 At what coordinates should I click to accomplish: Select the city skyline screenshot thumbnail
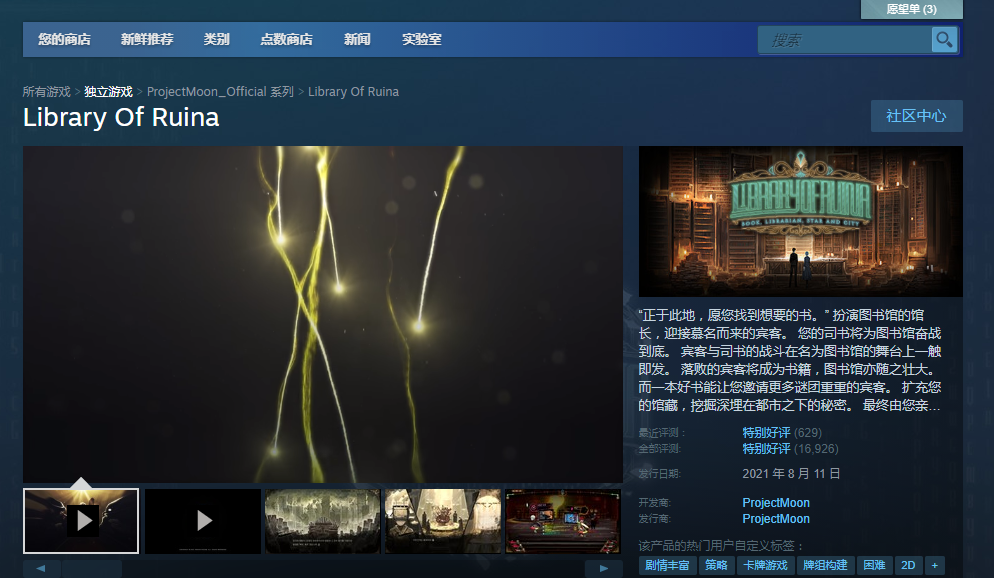pos(323,521)
